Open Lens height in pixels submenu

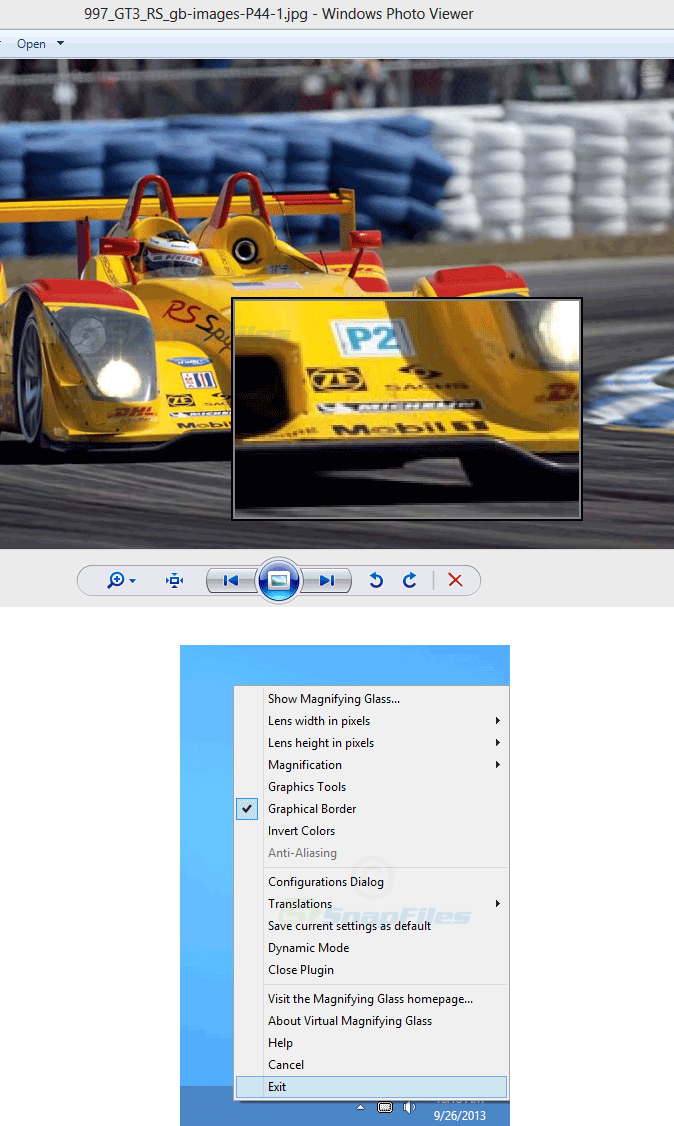(x=321, y=743)
